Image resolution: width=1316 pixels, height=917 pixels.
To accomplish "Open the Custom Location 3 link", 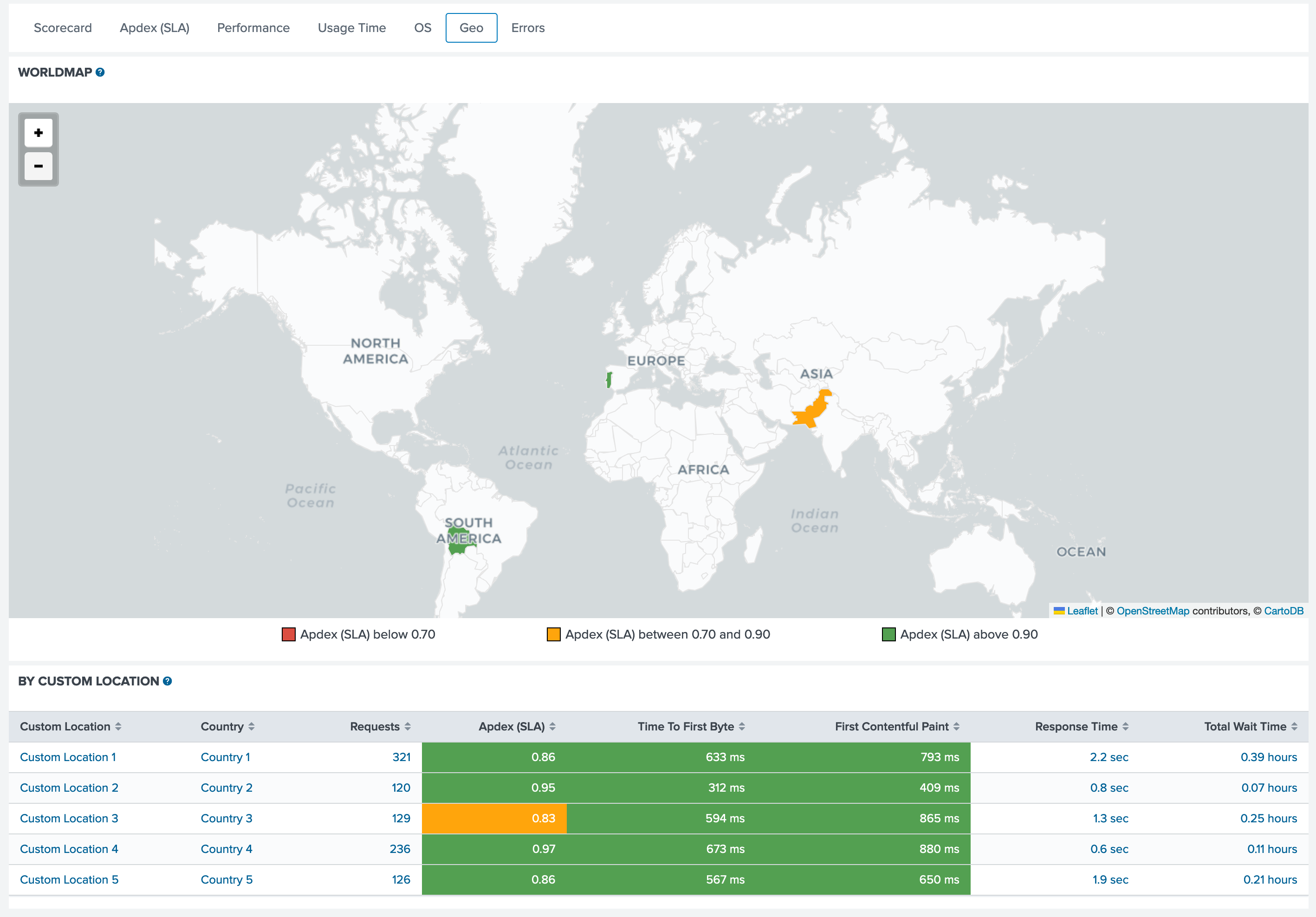I will [69, 819].
